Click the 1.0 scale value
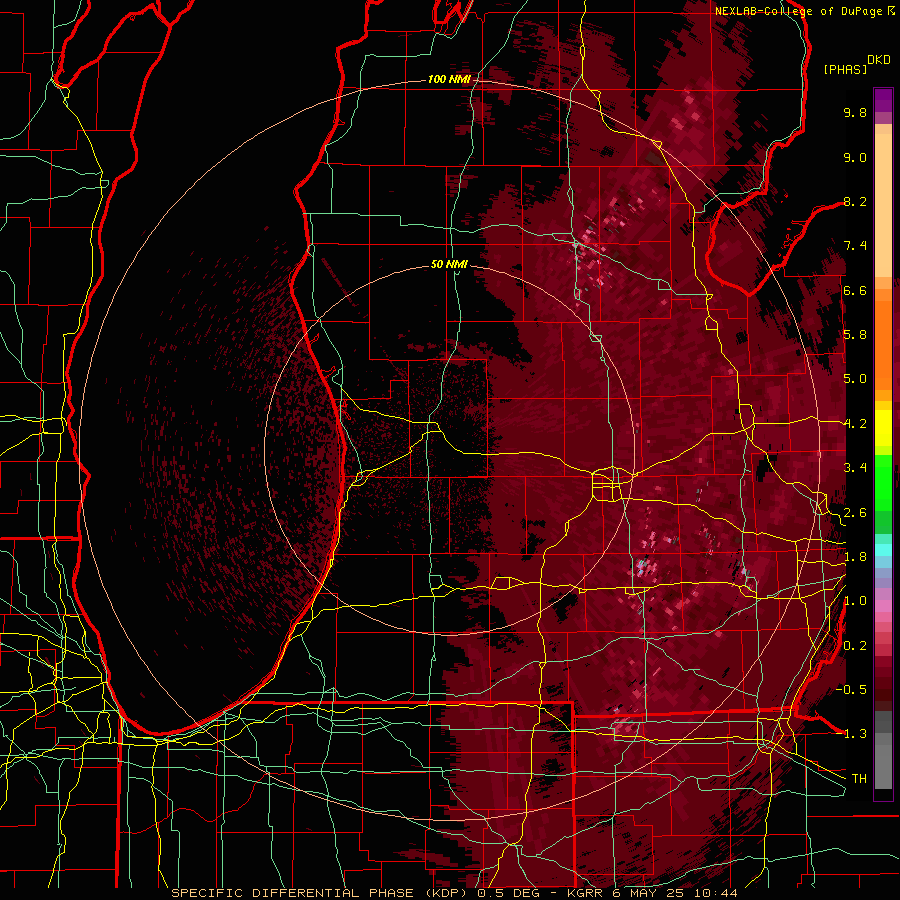 pyautogui.click(x=855, y=601)
